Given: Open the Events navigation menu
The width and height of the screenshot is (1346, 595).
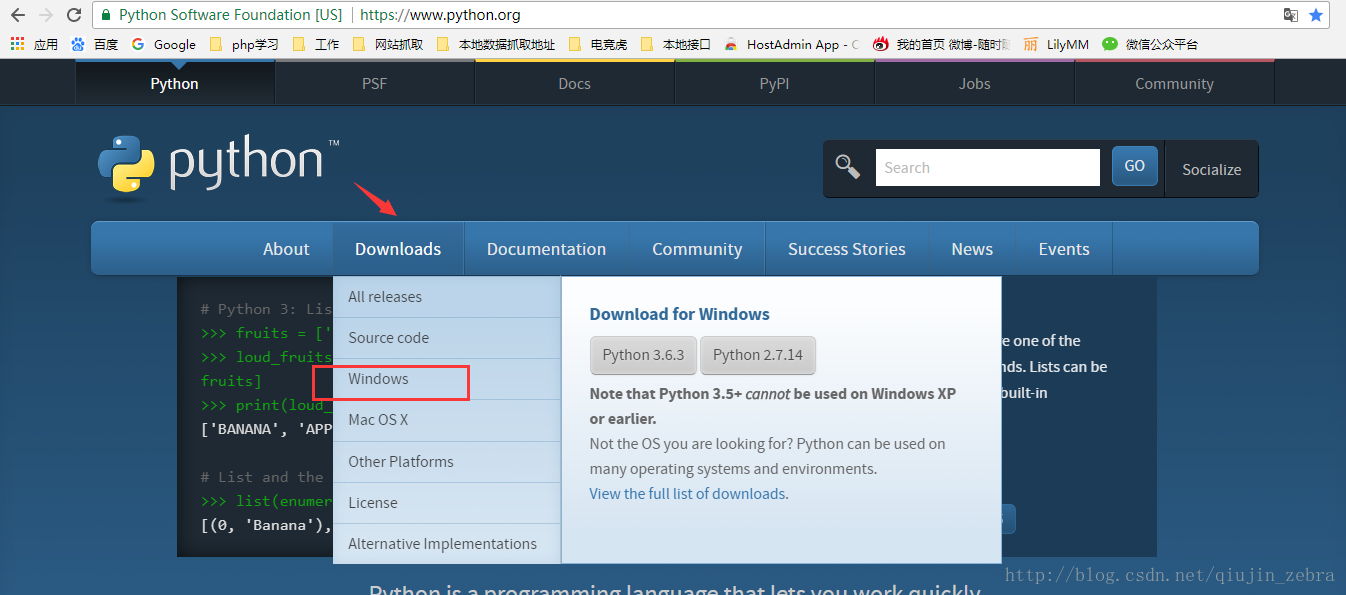Looking at the screenshot, I should coord(1064,249).
